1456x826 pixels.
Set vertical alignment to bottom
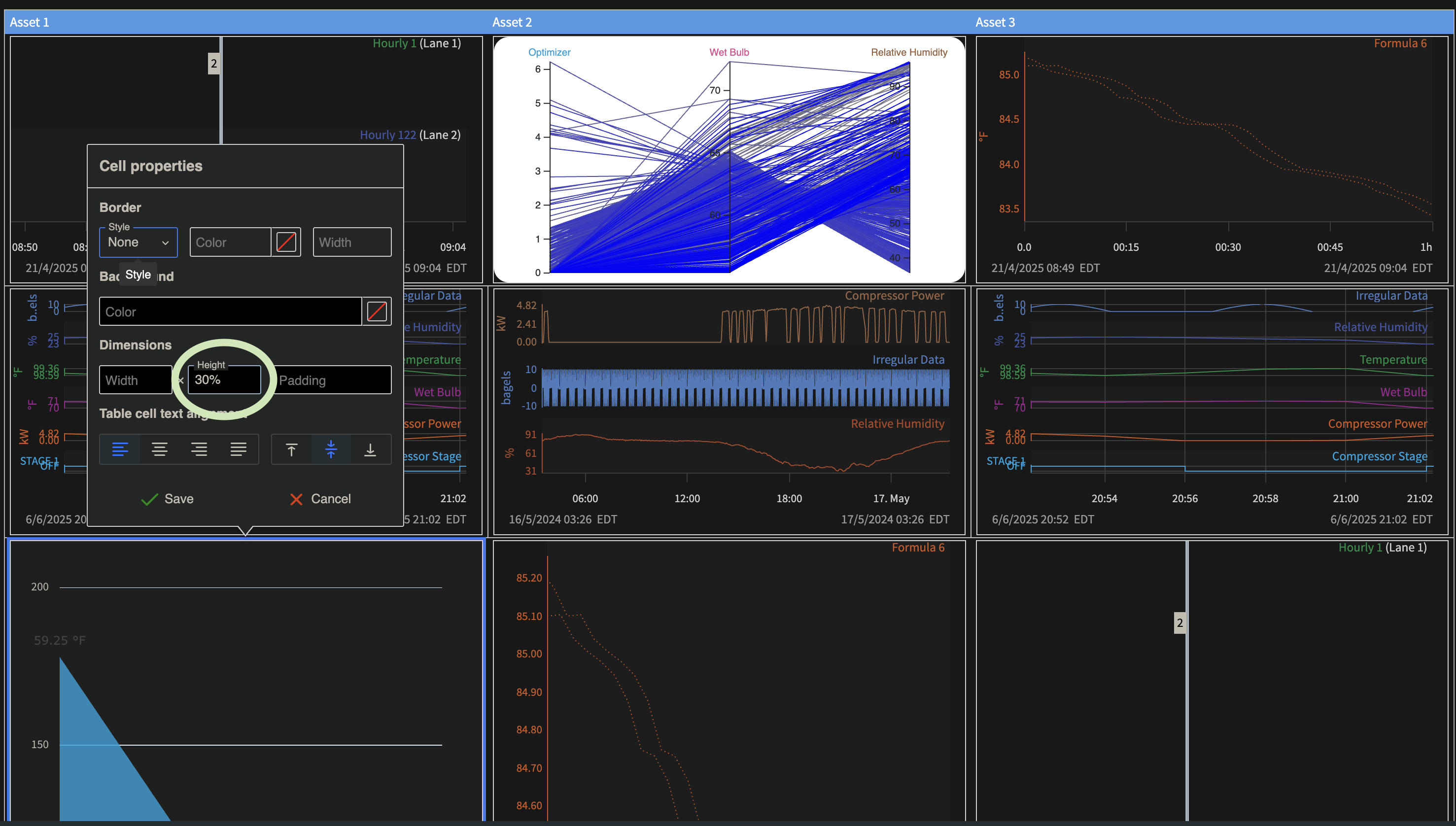pyautogui.click(x=370, y=450)
